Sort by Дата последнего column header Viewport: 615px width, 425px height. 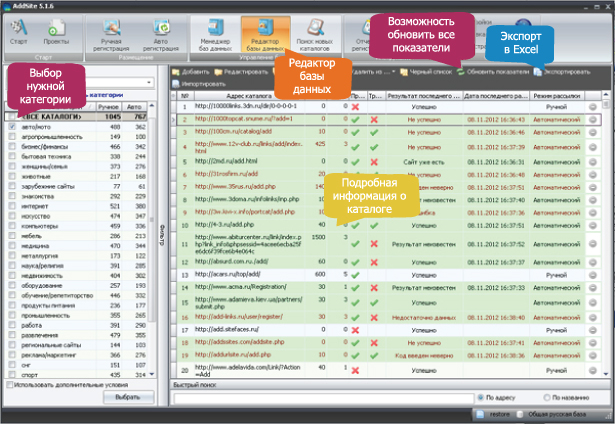[496, 96]
